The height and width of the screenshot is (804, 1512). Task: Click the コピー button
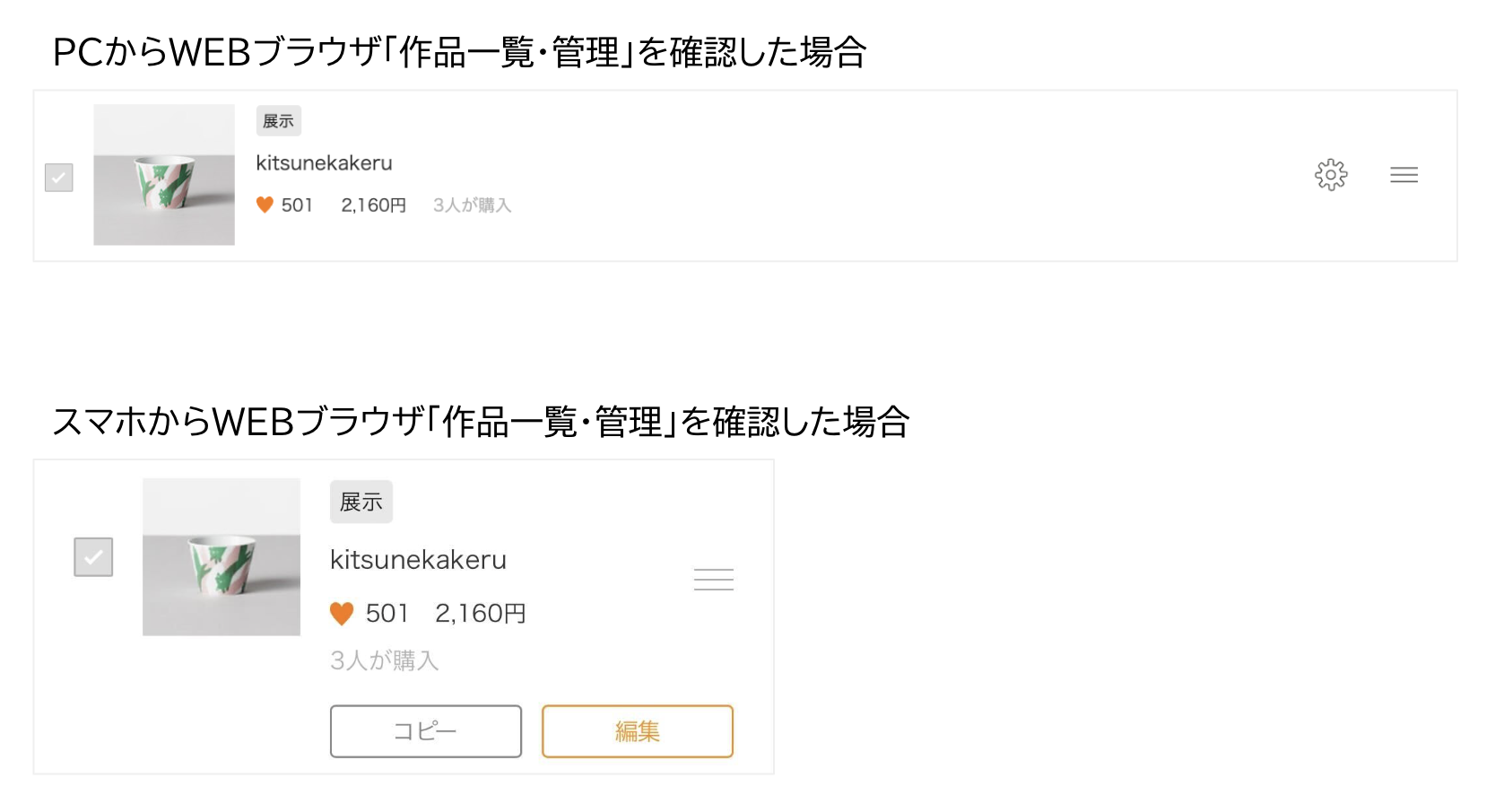click(x=426, y=731)
